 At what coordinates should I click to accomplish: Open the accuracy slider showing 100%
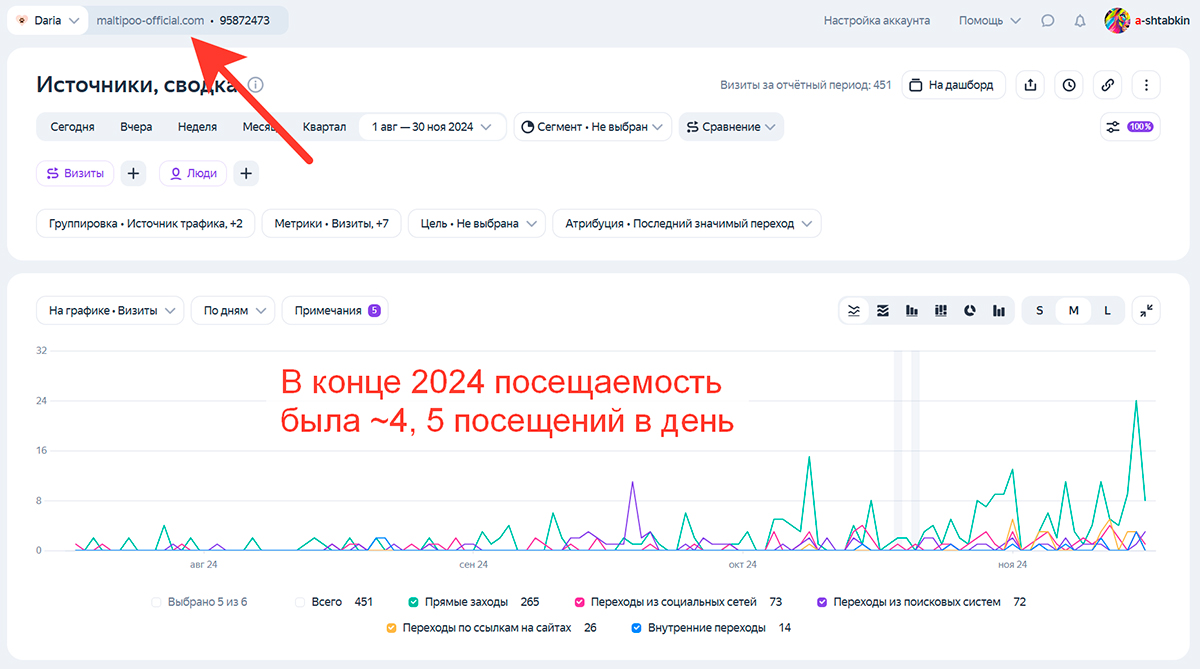[x=1128, y=127]
